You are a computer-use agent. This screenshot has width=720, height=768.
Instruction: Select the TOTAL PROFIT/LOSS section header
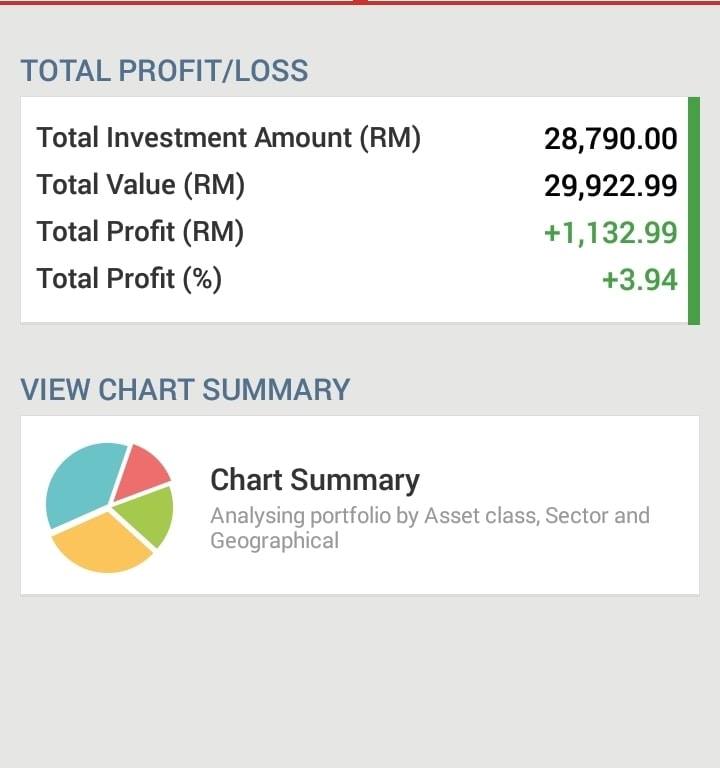click(165, 71)
